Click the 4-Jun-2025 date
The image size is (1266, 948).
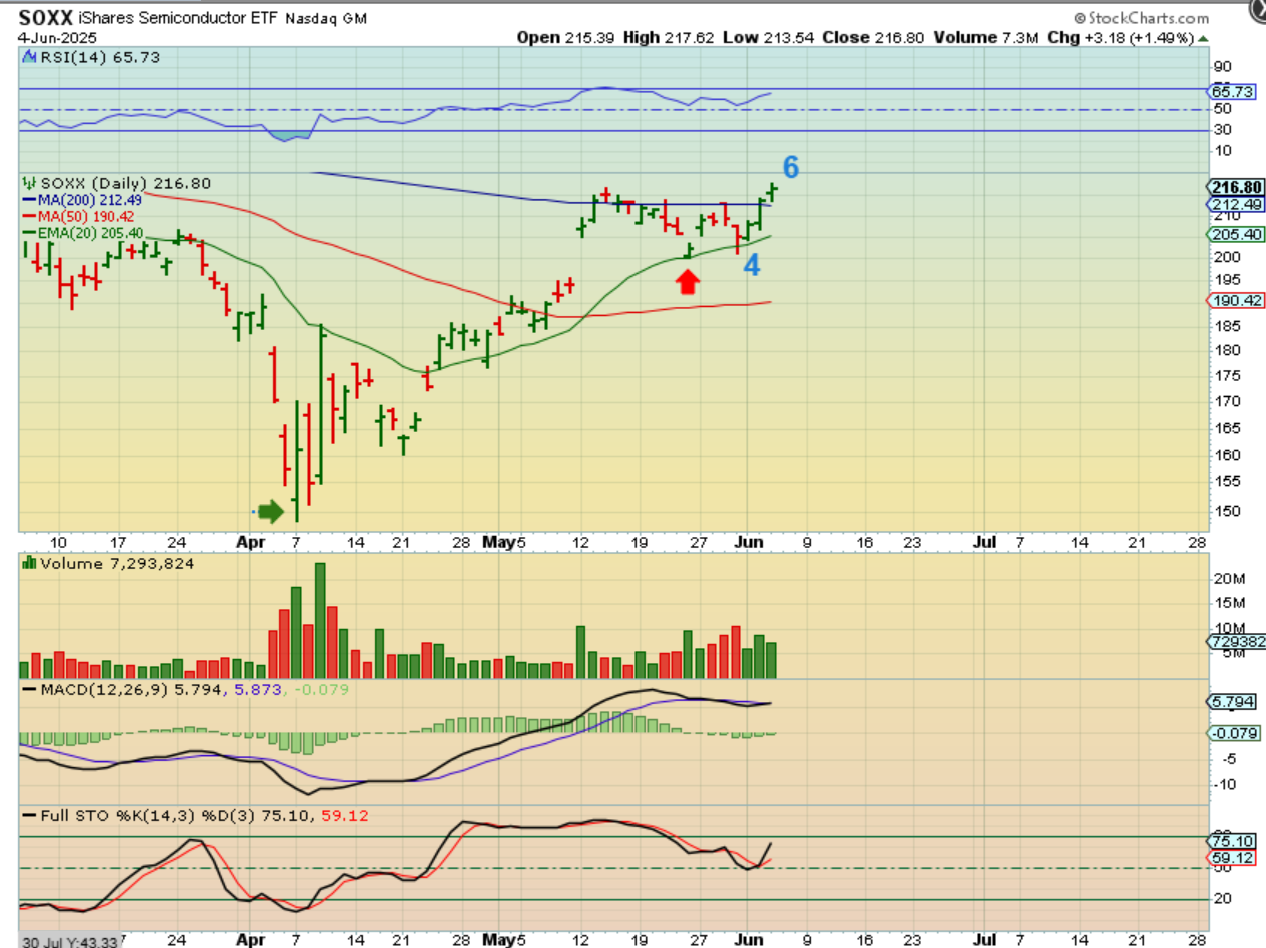pos(58,37)
